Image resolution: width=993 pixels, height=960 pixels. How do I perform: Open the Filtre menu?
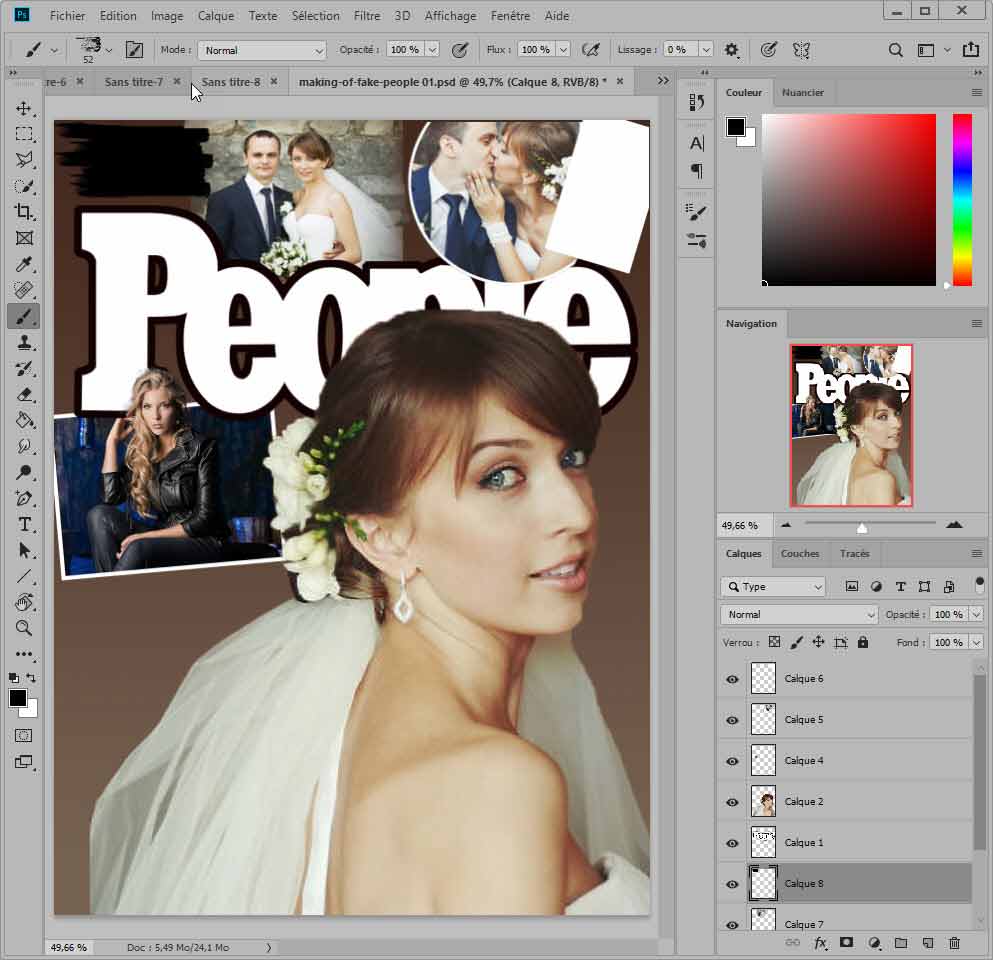click(x=367, y=16)
